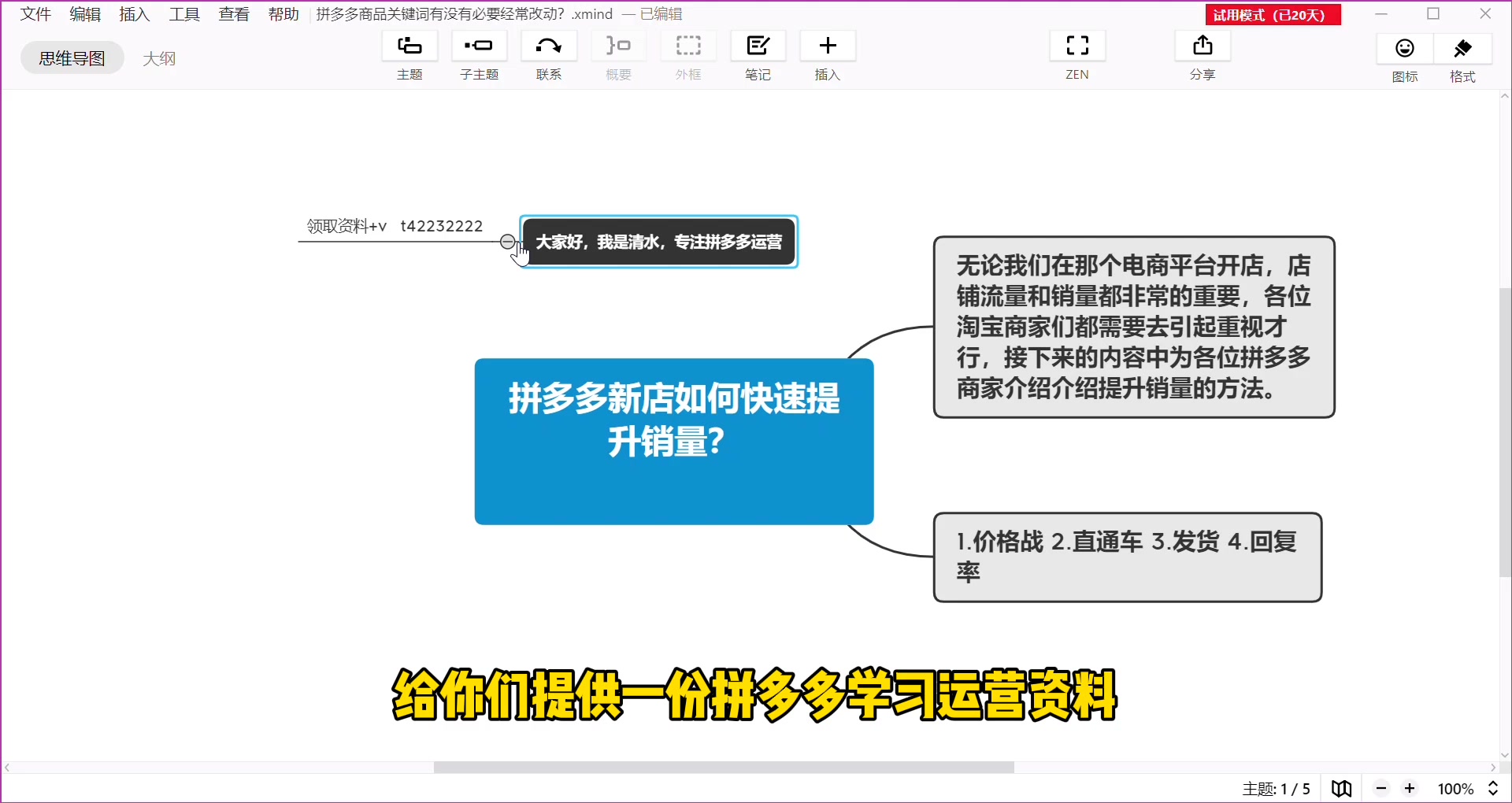Click the scroll-right arrow of horizontal scrollbar
The width and height of the screenshot is (1512, 803).
[1493, 768]
